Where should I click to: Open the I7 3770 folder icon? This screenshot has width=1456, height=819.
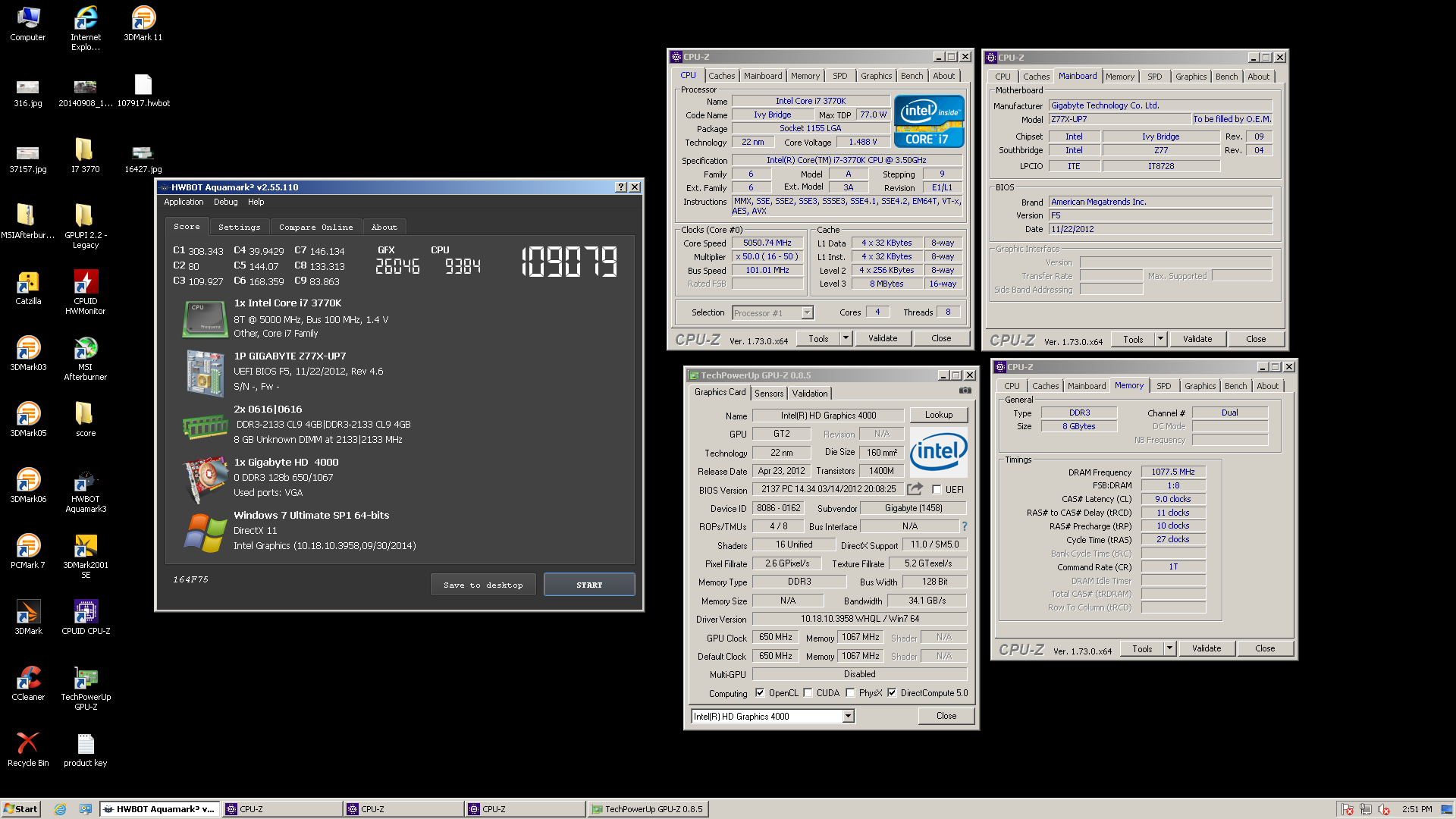[x=85, y=155]
